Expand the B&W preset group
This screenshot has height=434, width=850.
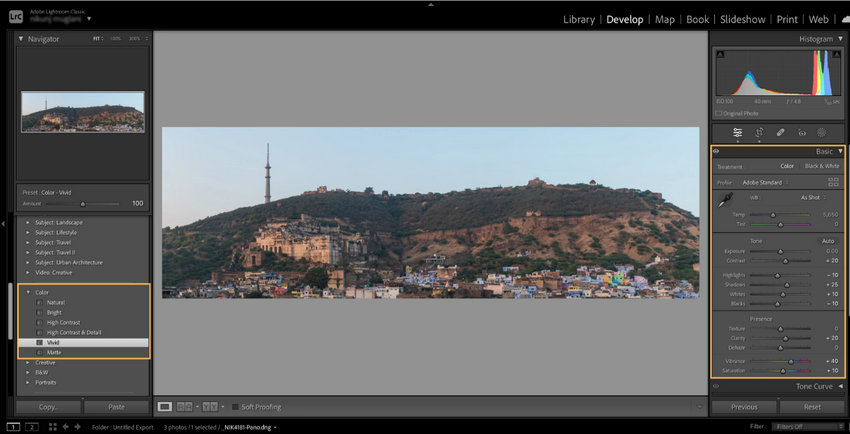(x=28, y=373)
